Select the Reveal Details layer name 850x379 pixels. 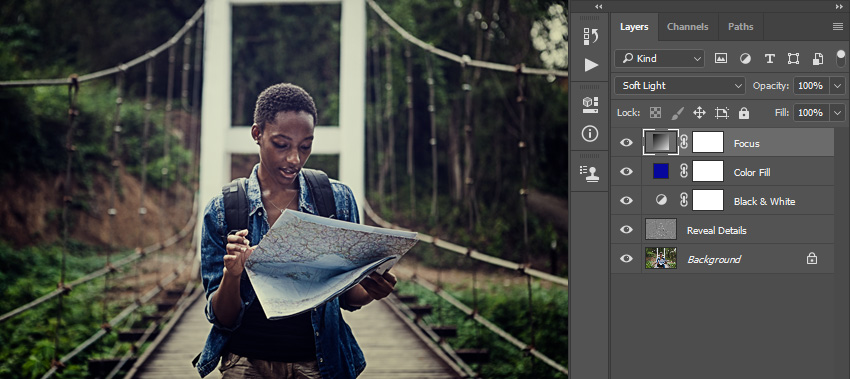click(x=717, y=230)
